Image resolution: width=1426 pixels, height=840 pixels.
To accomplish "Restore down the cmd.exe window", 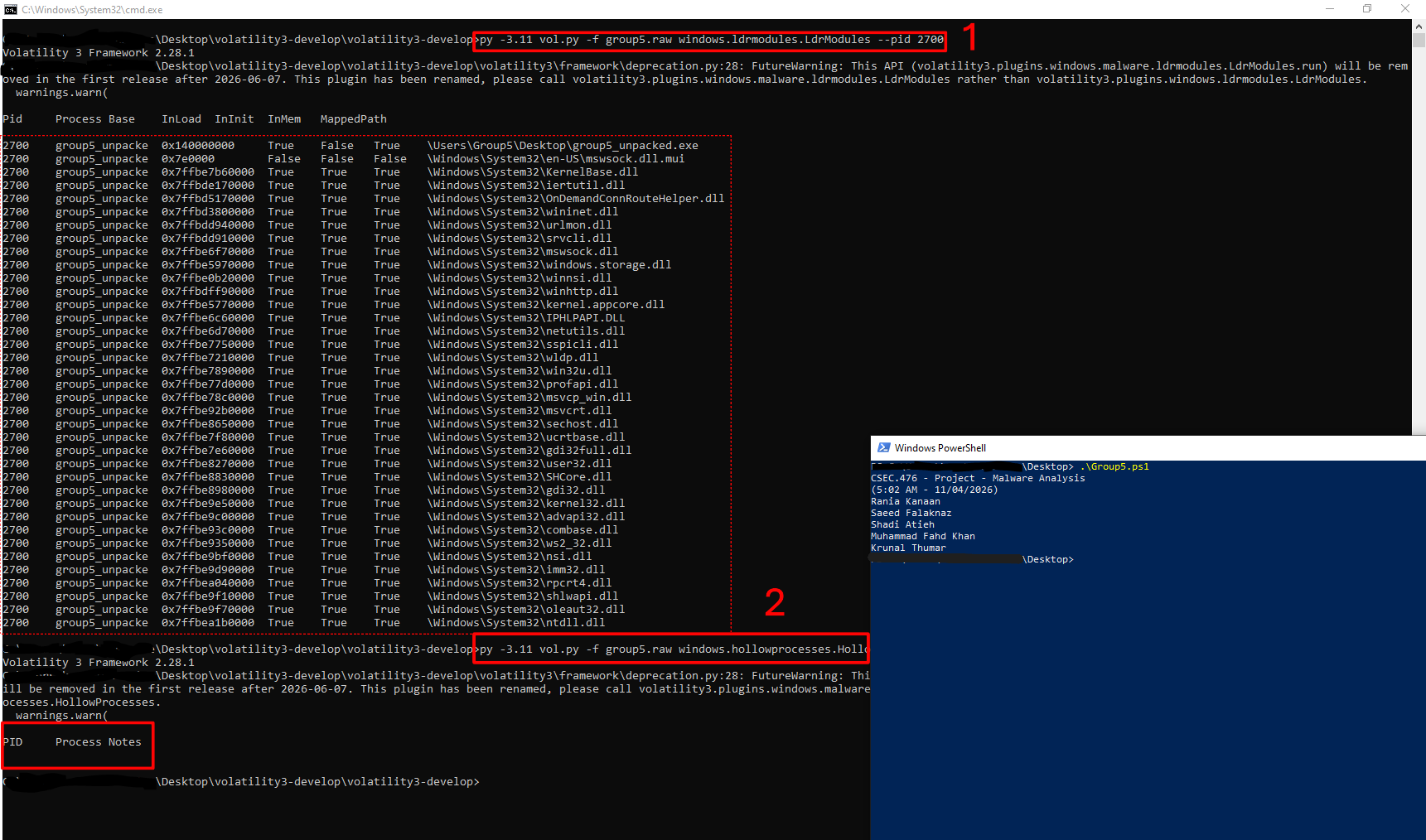I will coord(1367,9).
